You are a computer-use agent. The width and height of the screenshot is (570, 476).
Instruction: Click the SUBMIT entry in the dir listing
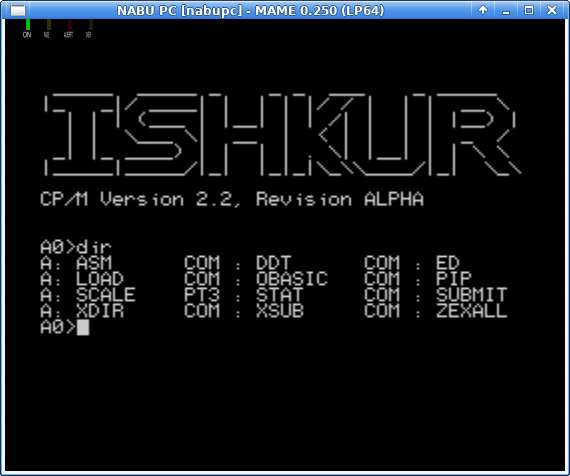(471, 295)
